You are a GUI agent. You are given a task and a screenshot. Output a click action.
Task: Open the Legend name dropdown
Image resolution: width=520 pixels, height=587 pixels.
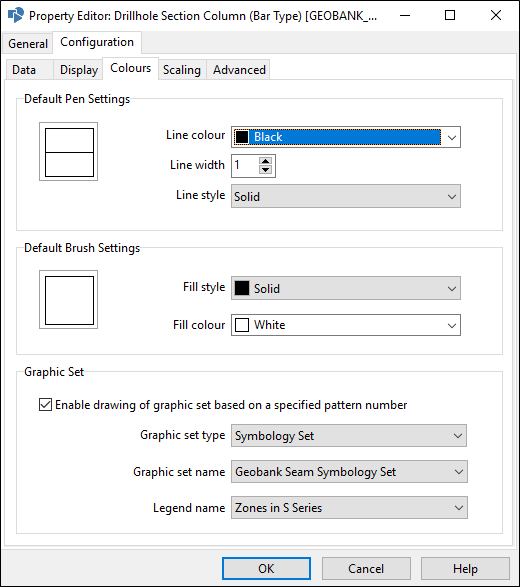coord(349,508)
